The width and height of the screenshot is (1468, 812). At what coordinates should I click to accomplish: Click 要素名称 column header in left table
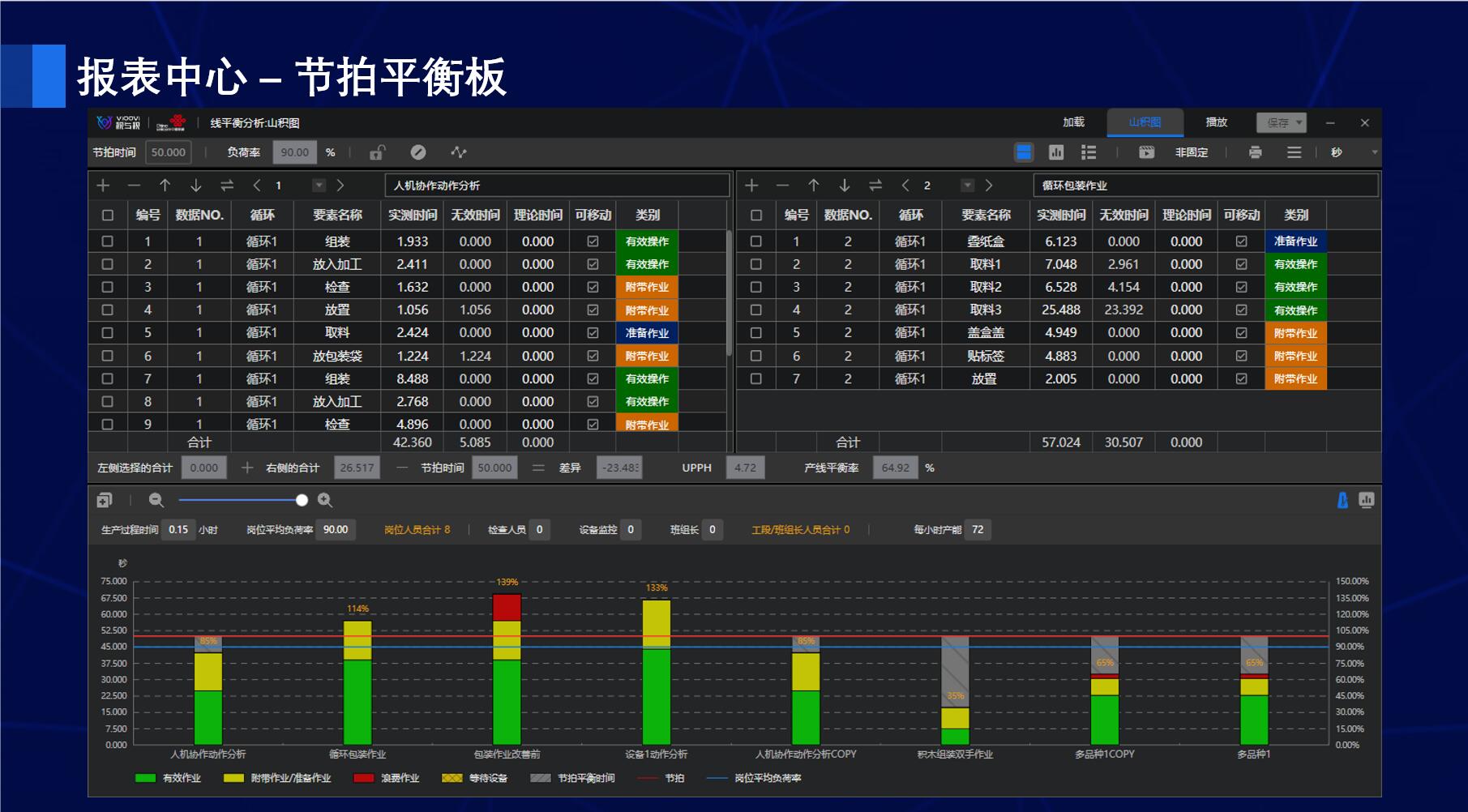point(338,216)
